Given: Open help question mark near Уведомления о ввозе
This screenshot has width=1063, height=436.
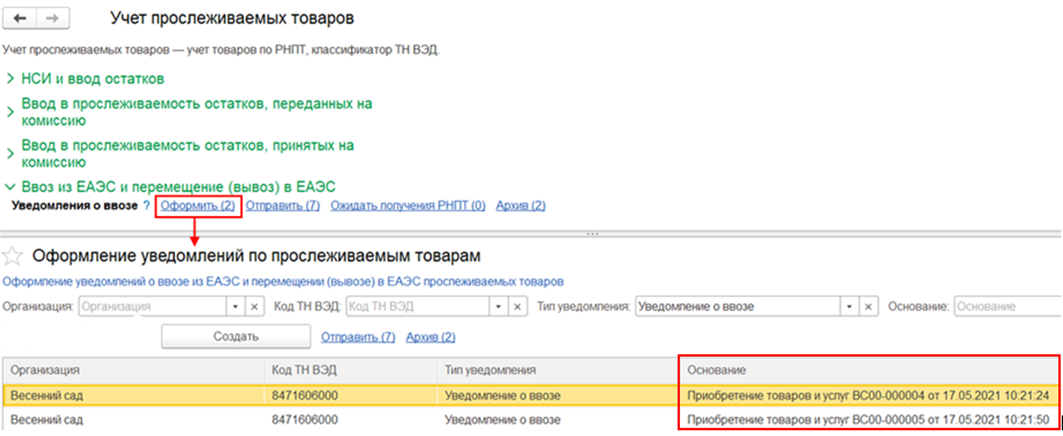Looking at the screenshot, I should coord(146,206).
